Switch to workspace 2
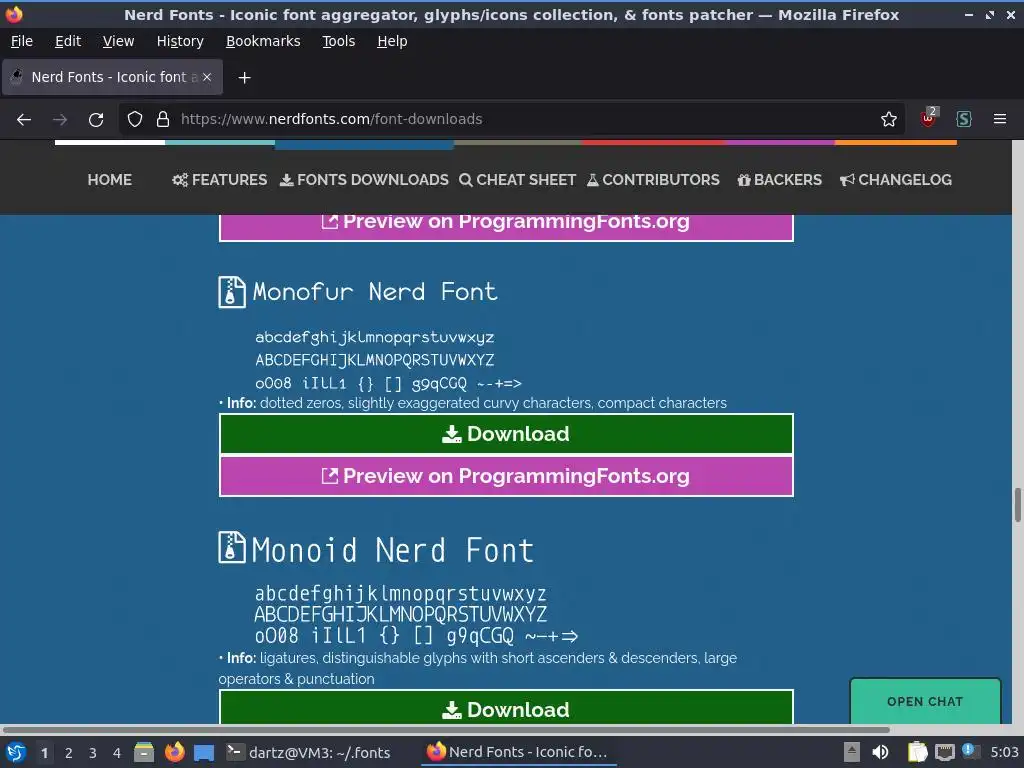Viewport: 1024px width, 768px height. click(69, 753)
